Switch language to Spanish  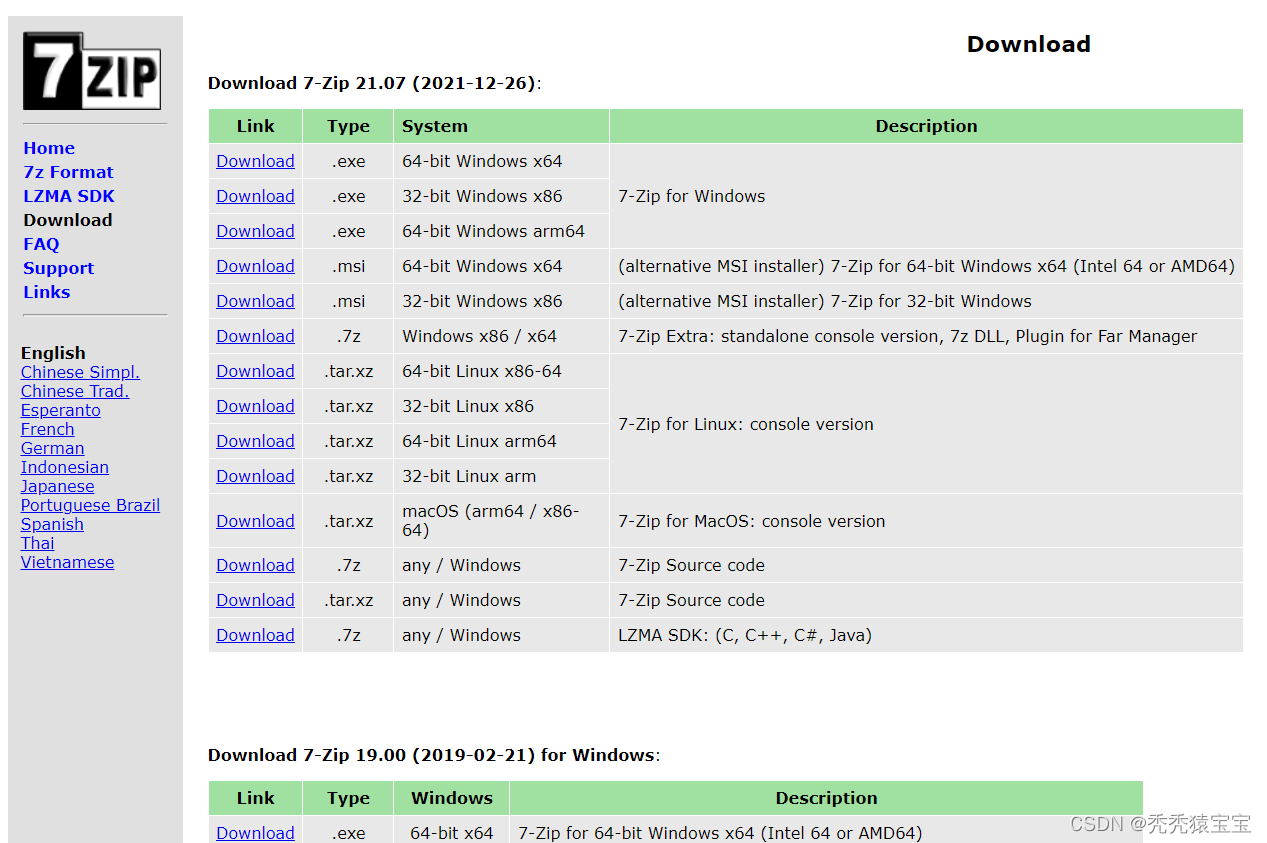[x=52, y=524]
